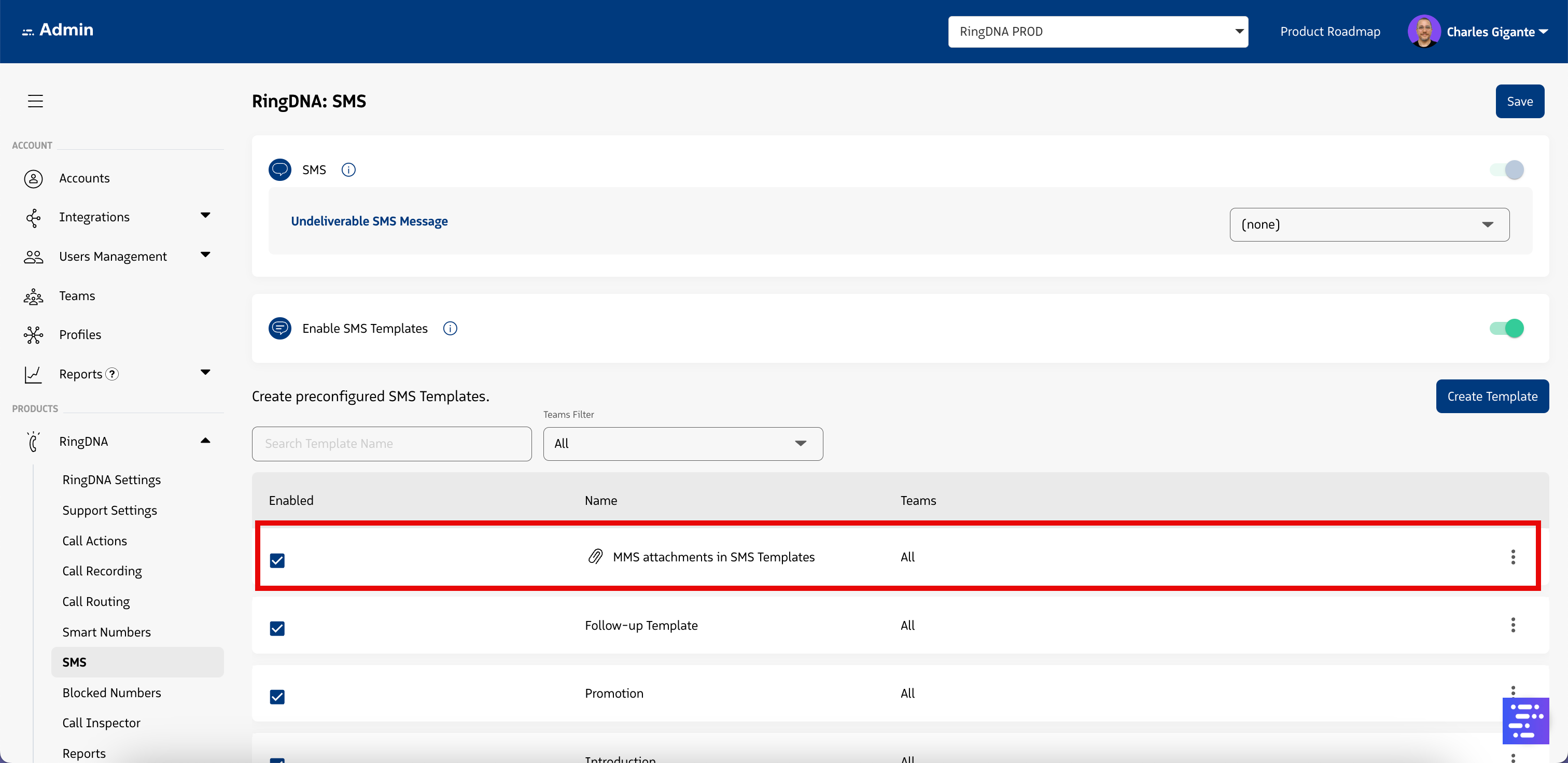
Task: Open the purple chat widget icon
Action: coord(1525,721)
